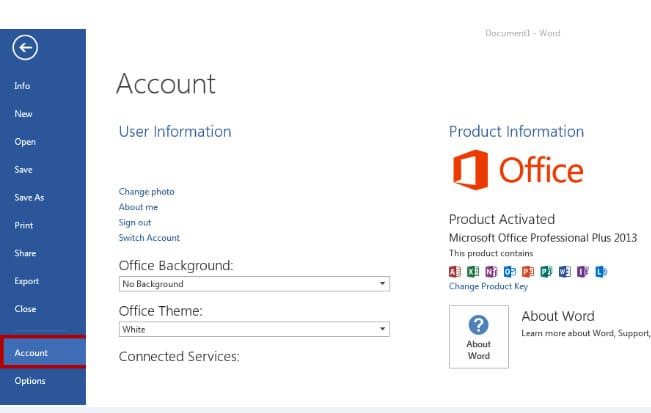Select Account in the left sidebar
This screenshot has height=413, width=651.
(32, 353)
